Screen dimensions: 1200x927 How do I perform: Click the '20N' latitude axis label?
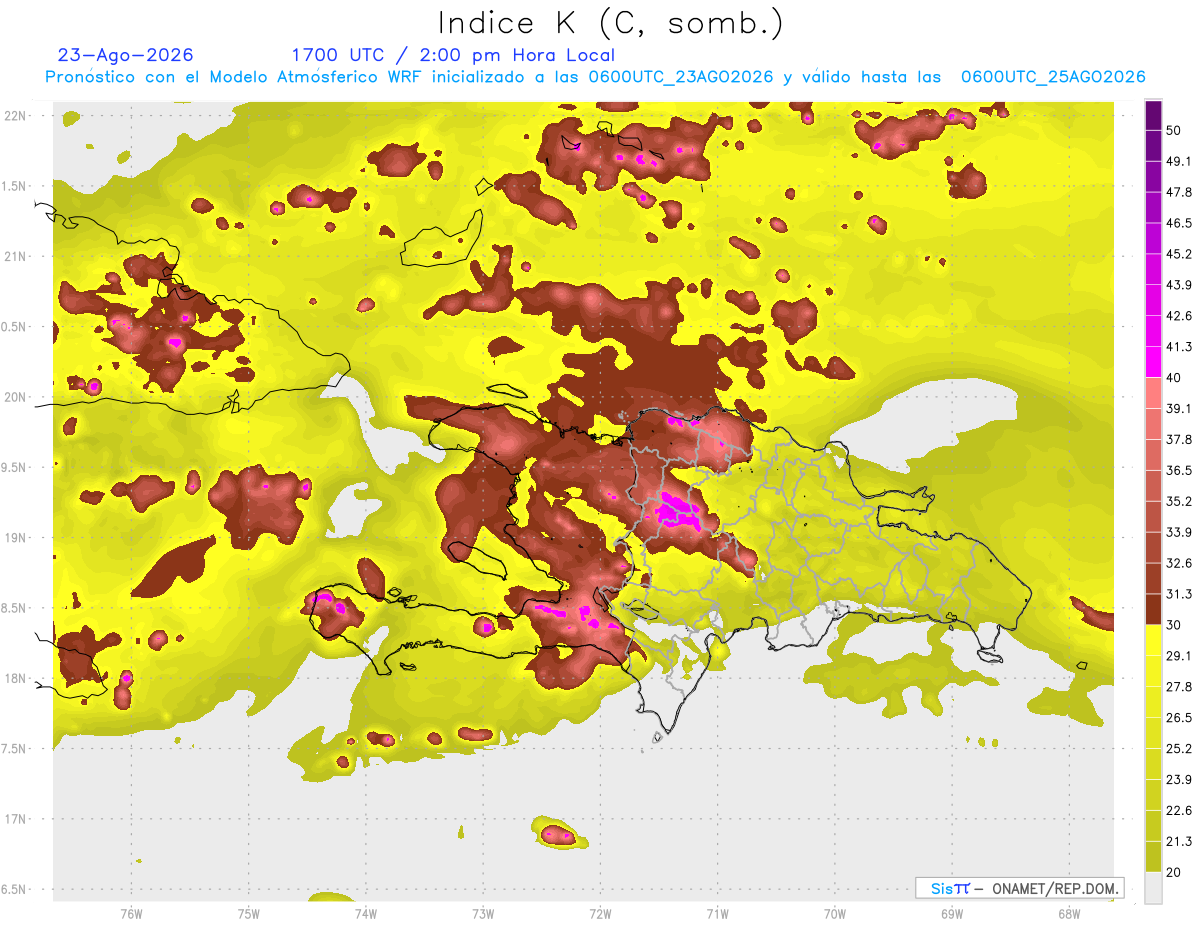[x=16, y=397]
